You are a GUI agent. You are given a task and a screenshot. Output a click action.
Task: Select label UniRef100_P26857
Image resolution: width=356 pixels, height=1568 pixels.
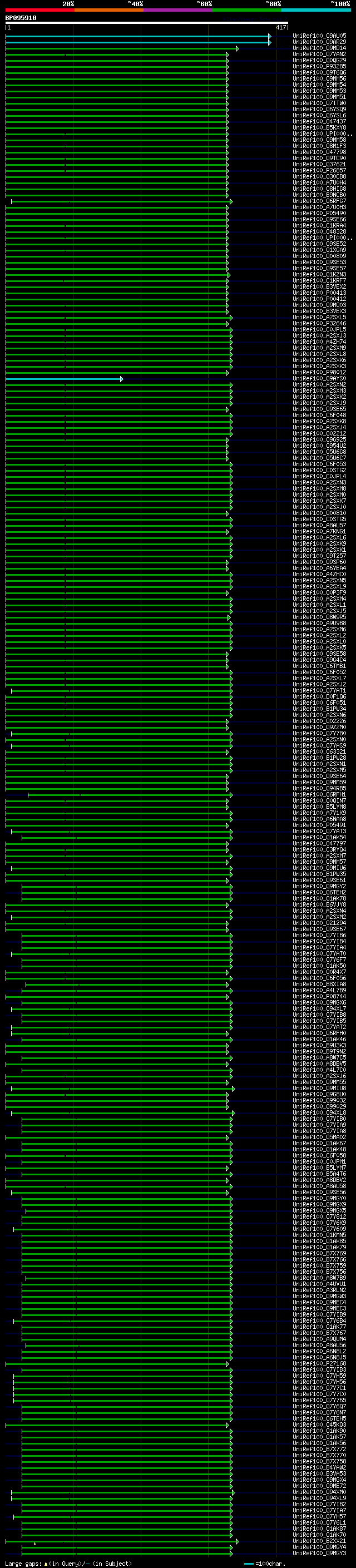click(x=319, y=170)
